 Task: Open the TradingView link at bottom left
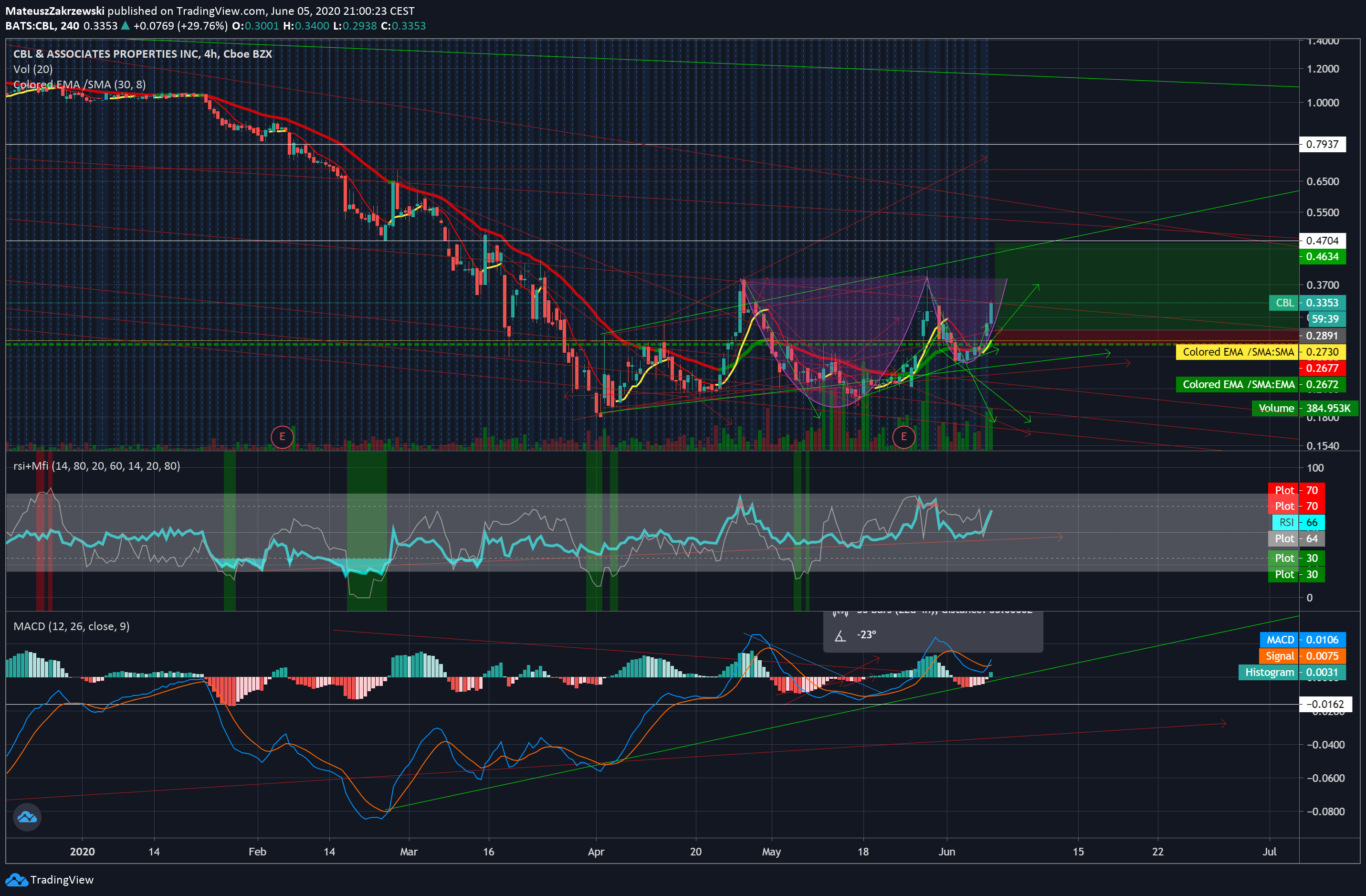point(49,880)
